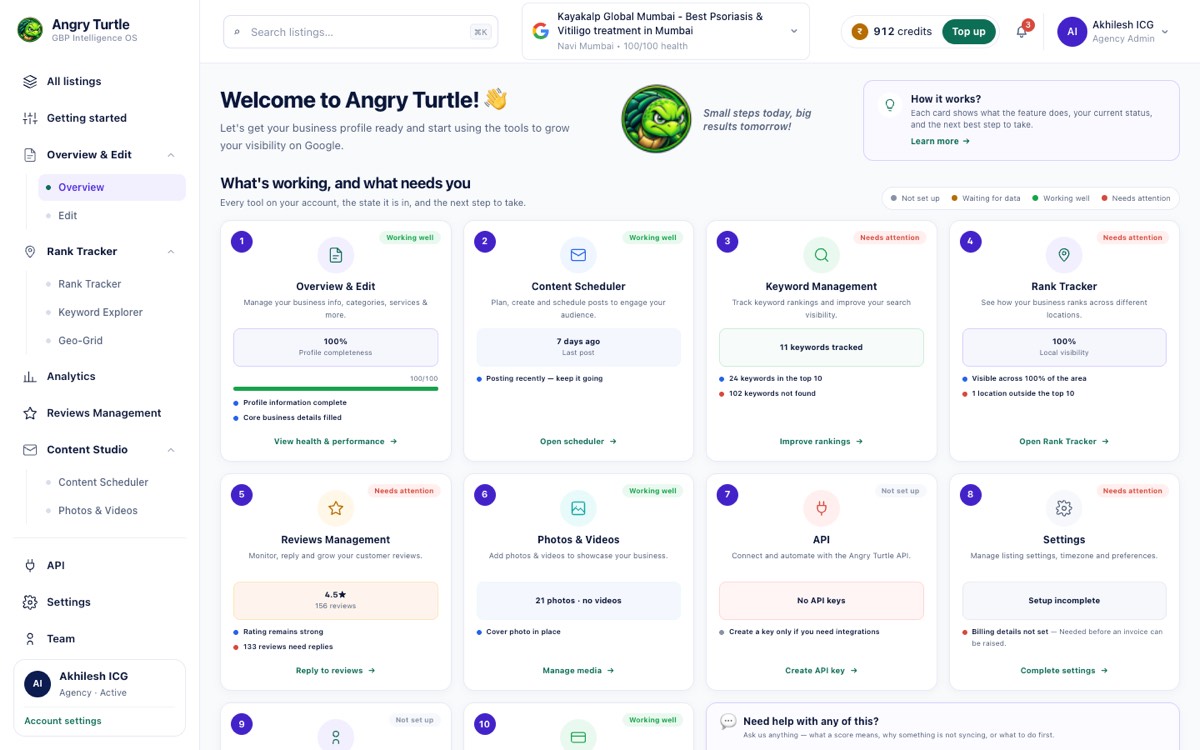
Task: Select Overview in the sidebar
Action: [112, 187]
